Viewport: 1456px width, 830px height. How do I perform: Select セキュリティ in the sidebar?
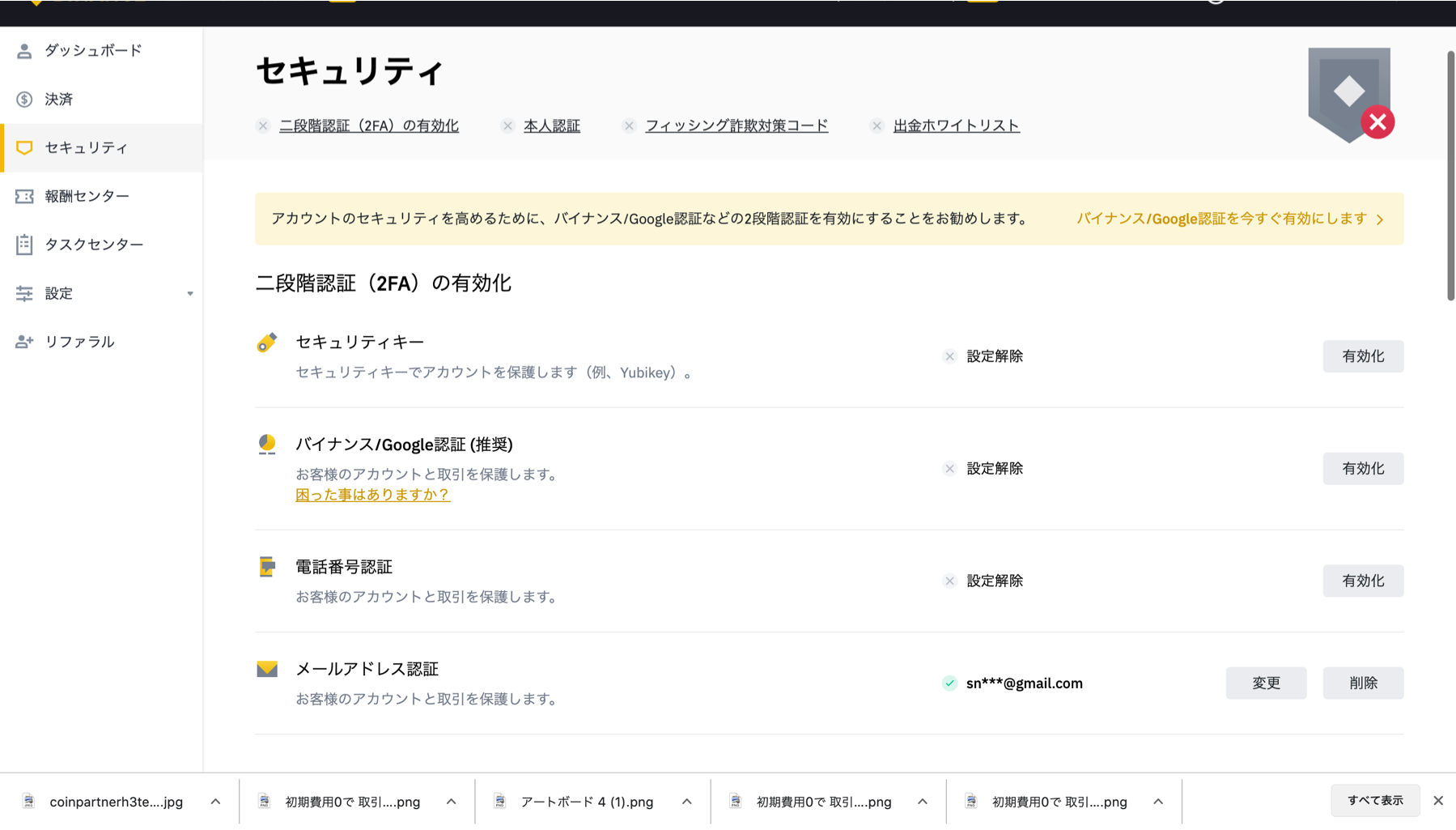(x=101, y=148)
